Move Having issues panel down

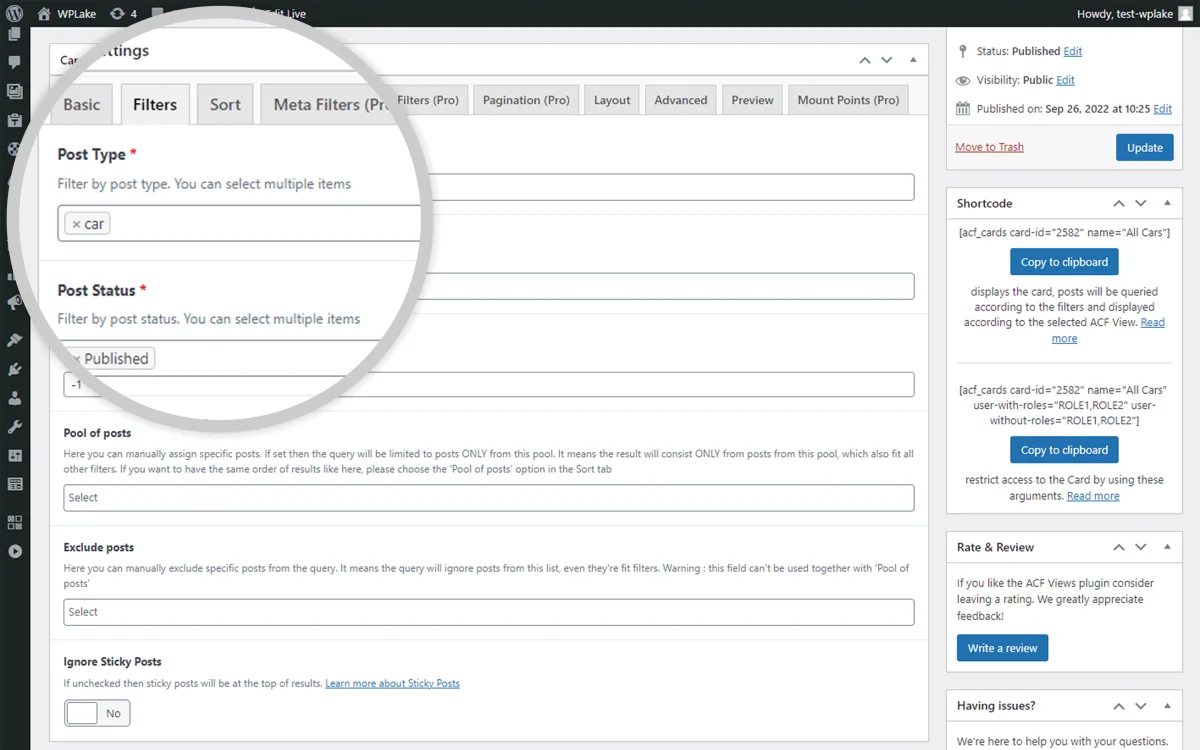[1141, 705]
